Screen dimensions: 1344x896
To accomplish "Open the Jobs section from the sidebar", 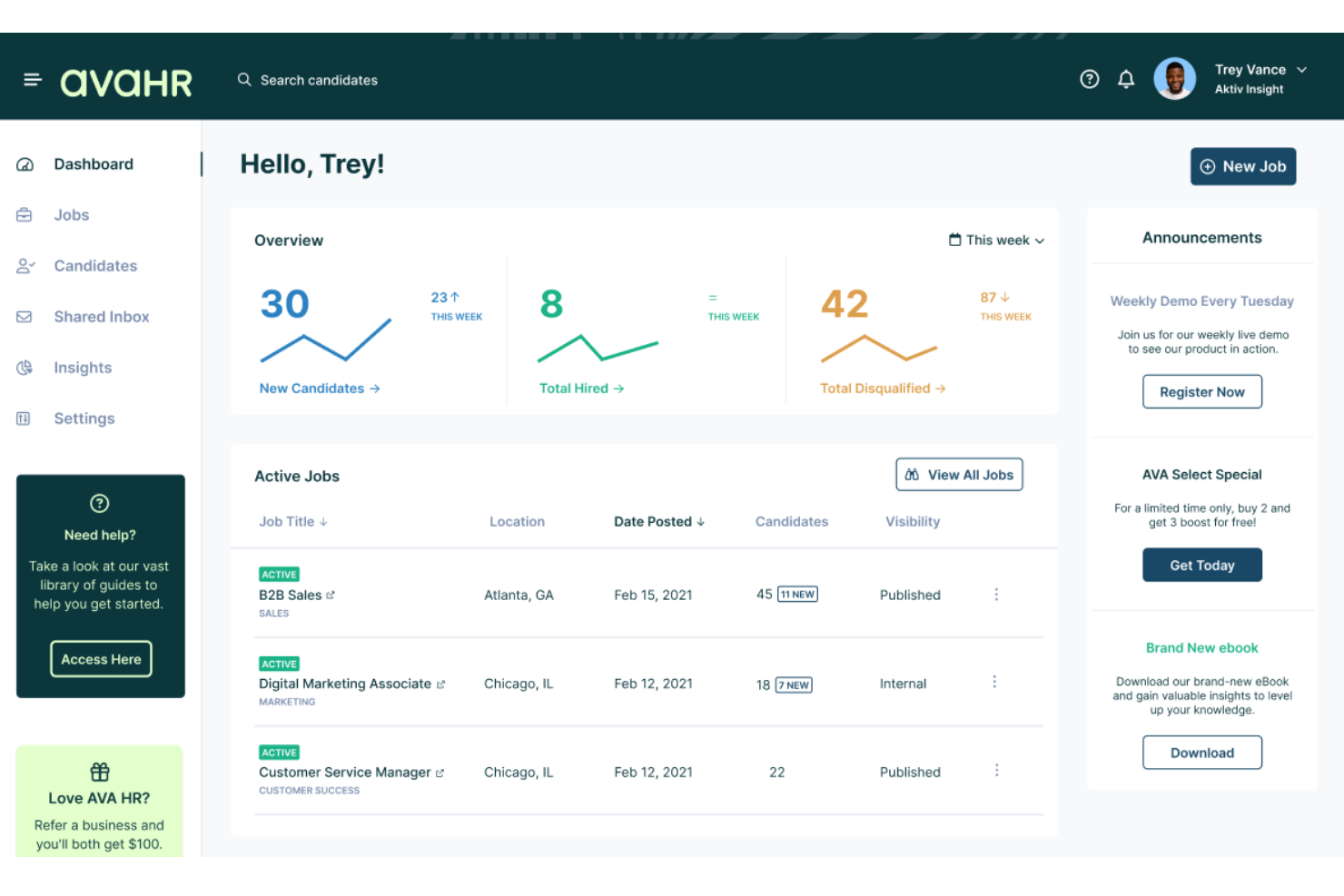I will point(72,215).
